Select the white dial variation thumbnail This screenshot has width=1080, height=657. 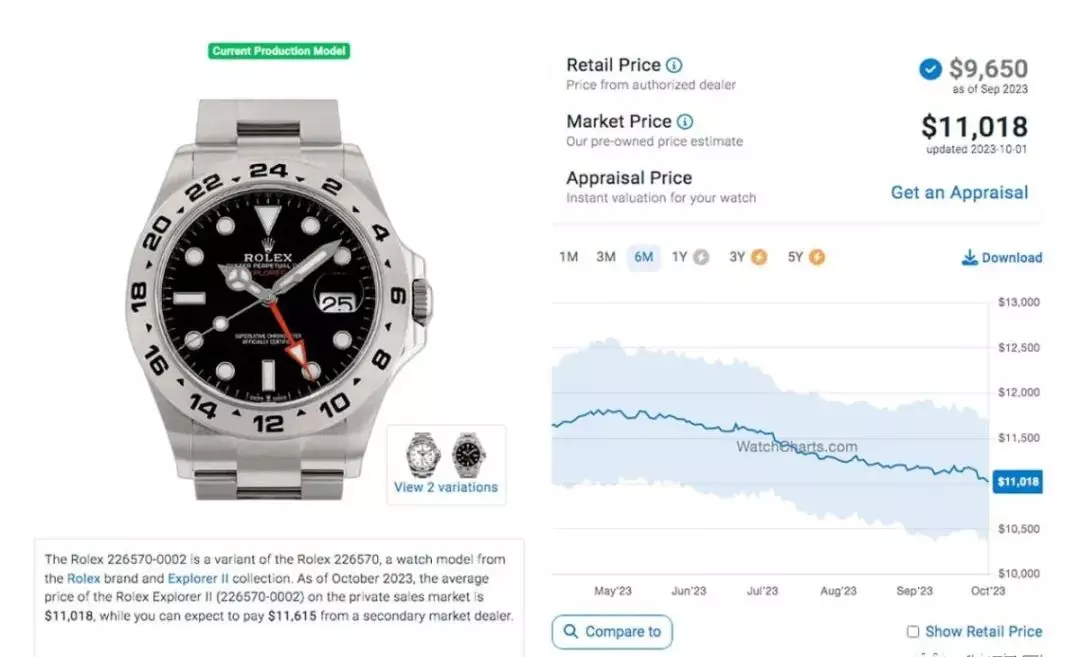tap(422, 455)
